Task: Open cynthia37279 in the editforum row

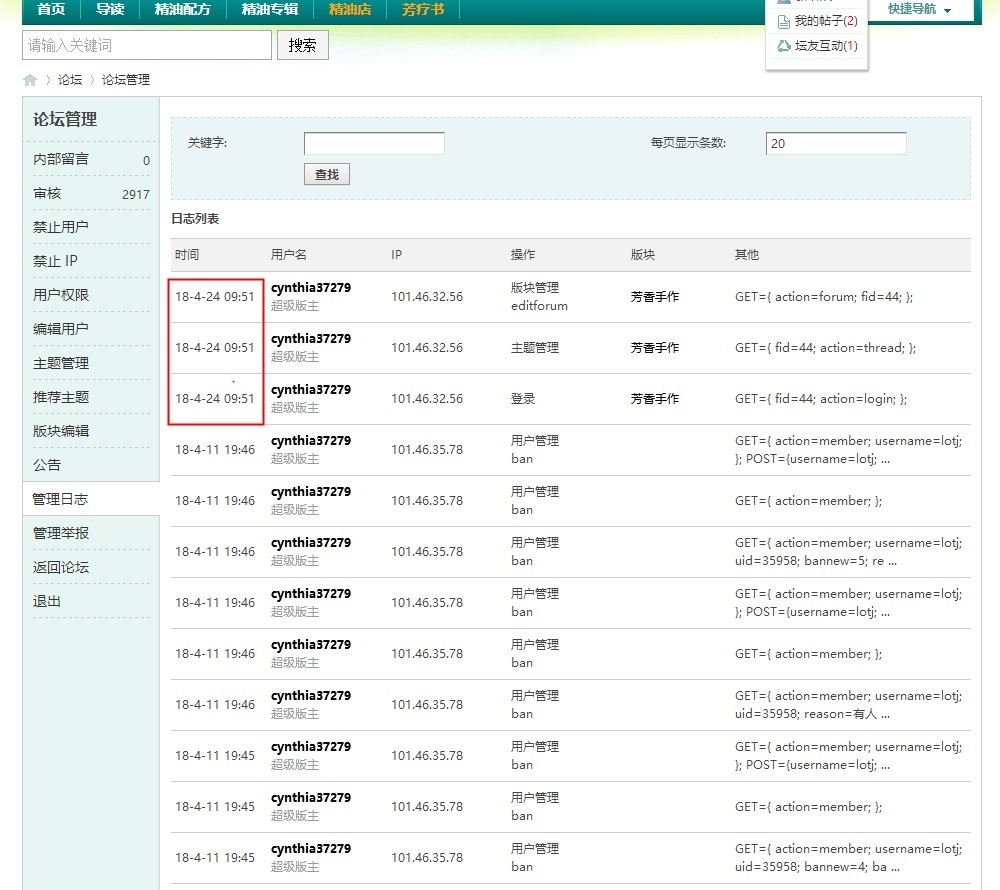Action: [311, 288]
